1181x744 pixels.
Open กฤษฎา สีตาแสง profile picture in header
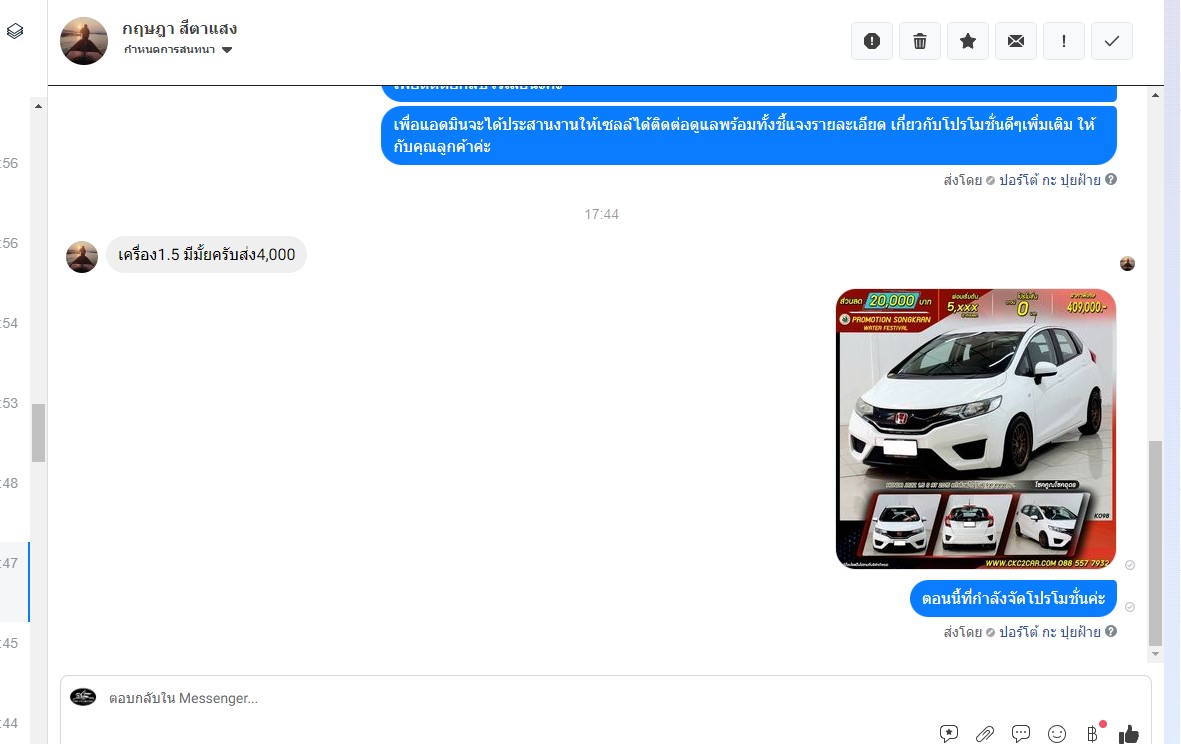click(84, 41)
